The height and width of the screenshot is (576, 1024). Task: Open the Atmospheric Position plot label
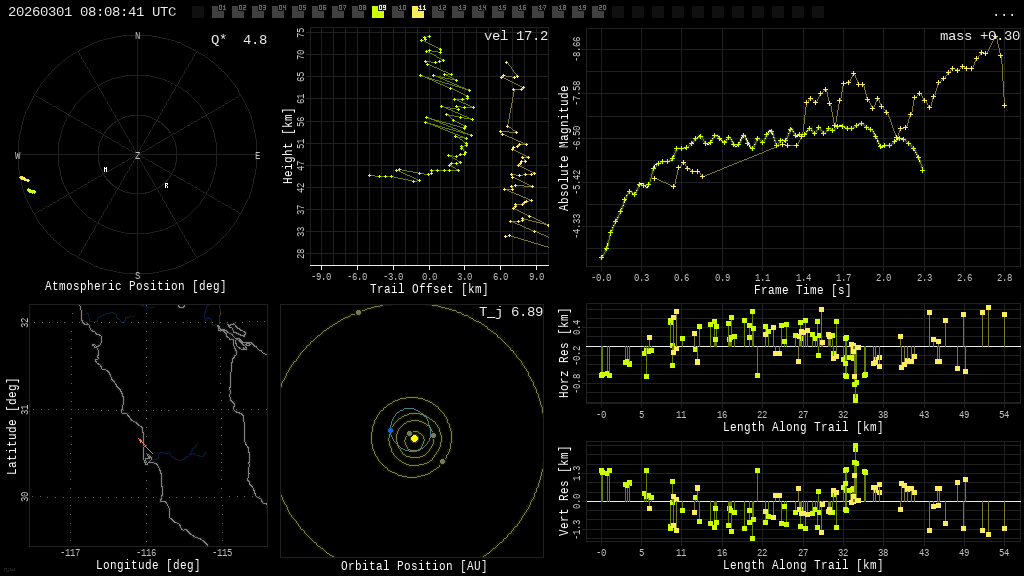[135, 287]
